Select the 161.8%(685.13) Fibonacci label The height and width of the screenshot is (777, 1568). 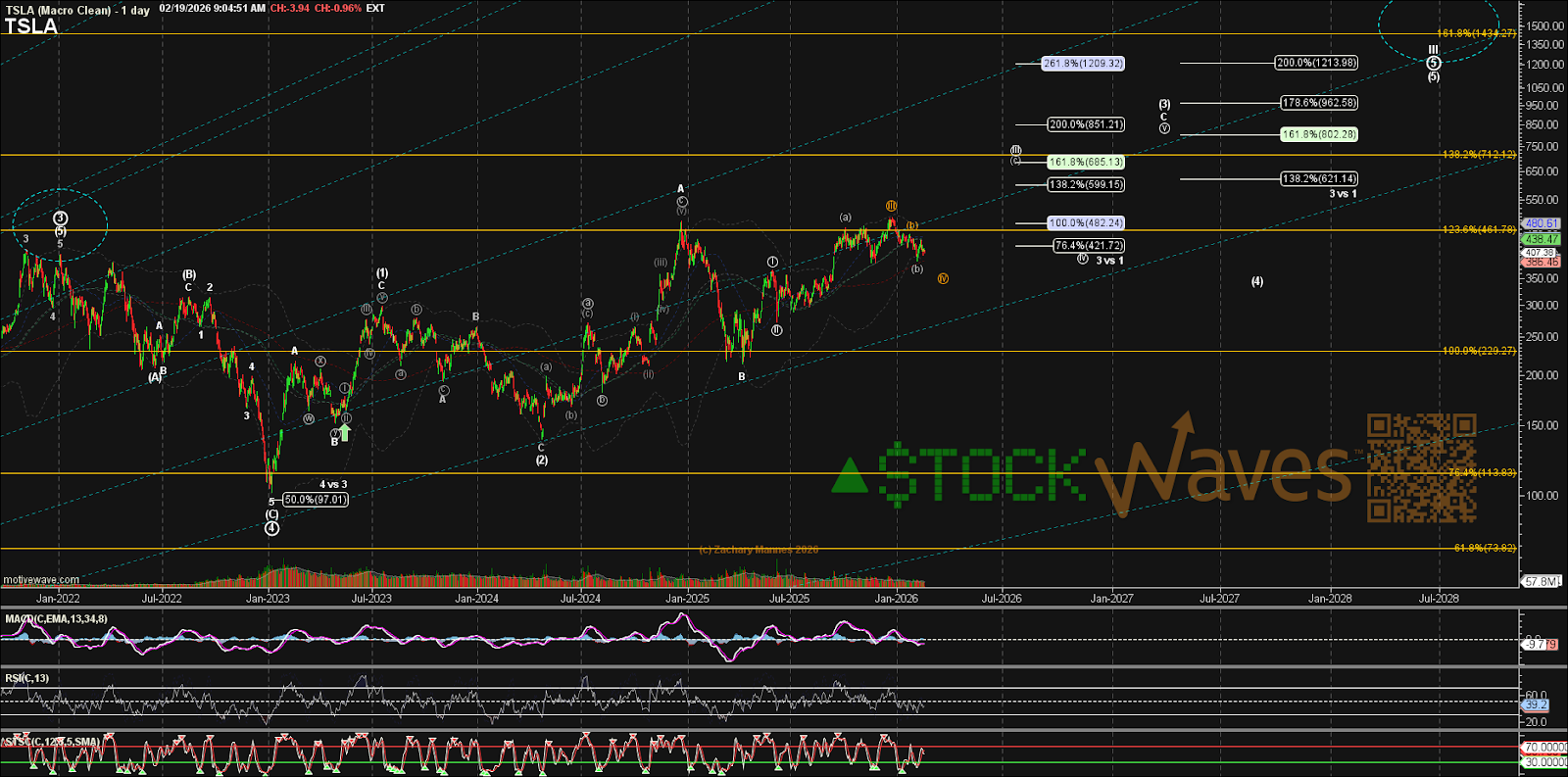tap(1085, 162)
